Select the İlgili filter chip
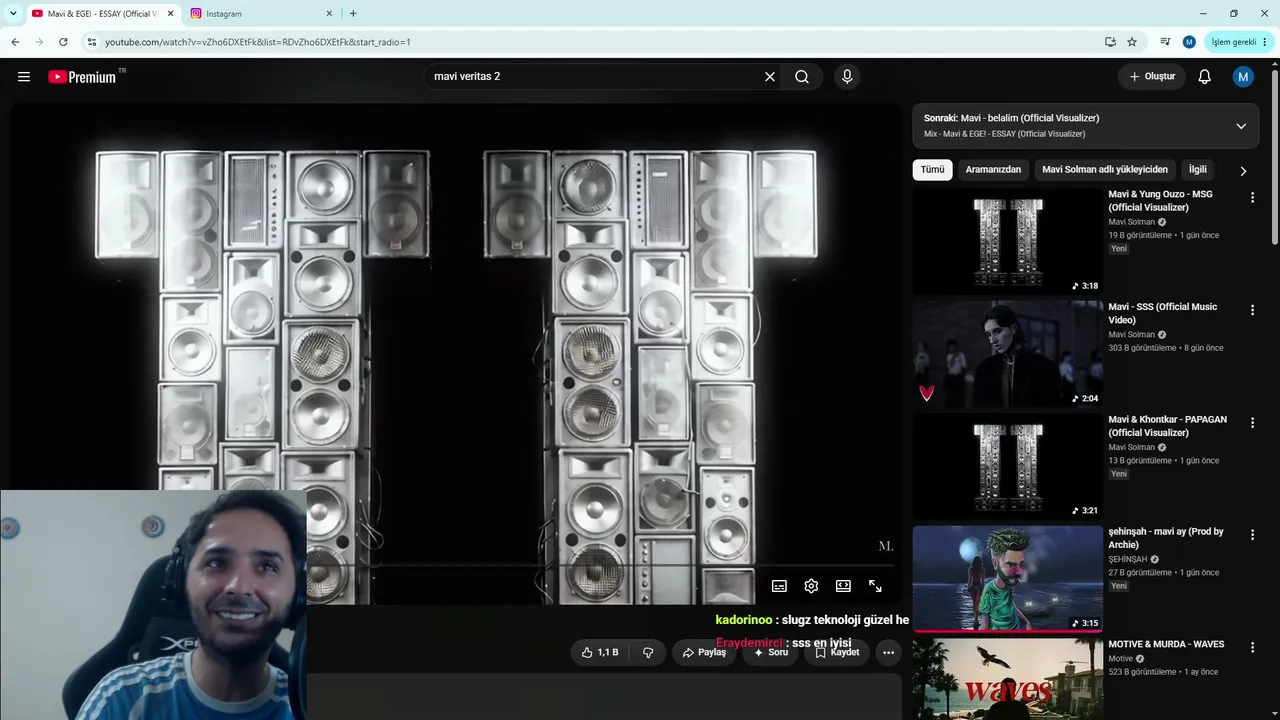 click(1197, 170)
